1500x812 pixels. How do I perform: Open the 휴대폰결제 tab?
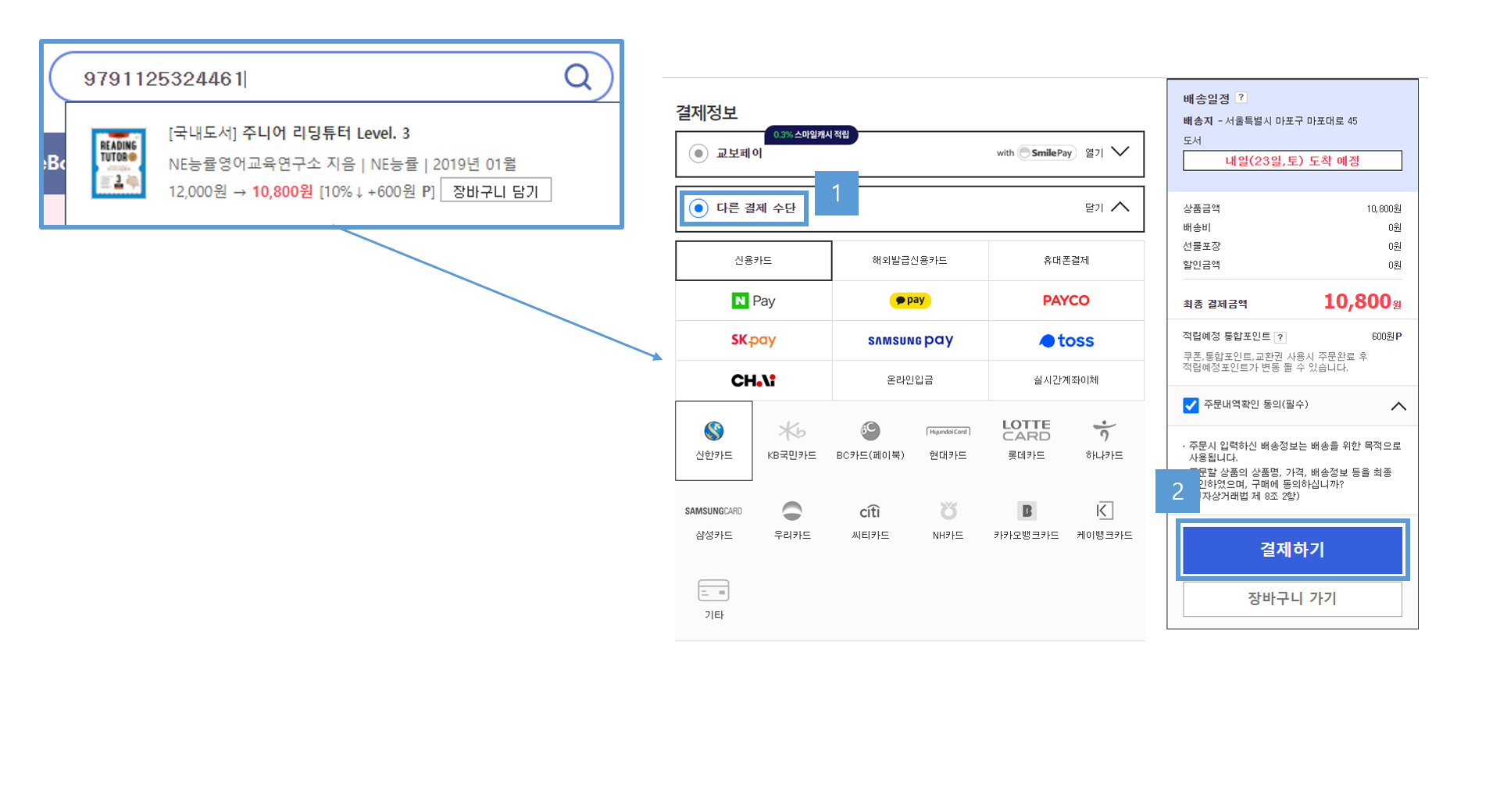point(1066,261)
